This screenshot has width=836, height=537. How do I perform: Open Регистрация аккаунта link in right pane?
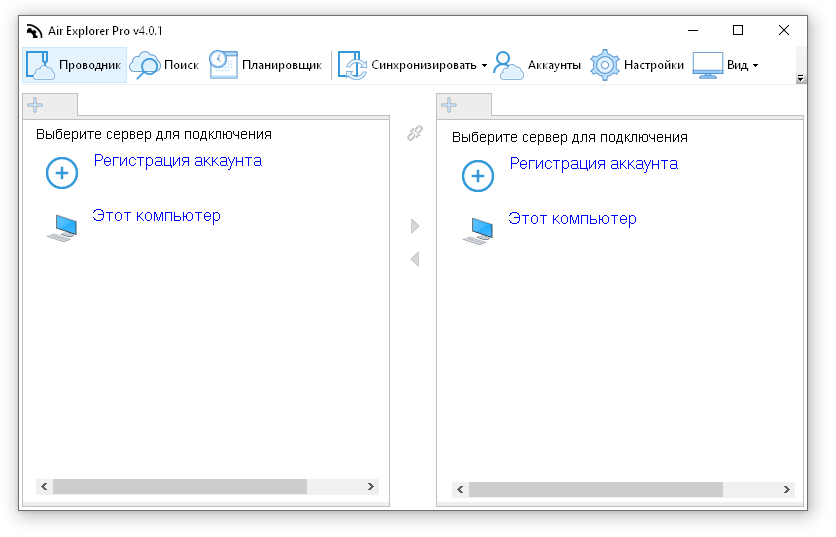[x=593, y=164]
